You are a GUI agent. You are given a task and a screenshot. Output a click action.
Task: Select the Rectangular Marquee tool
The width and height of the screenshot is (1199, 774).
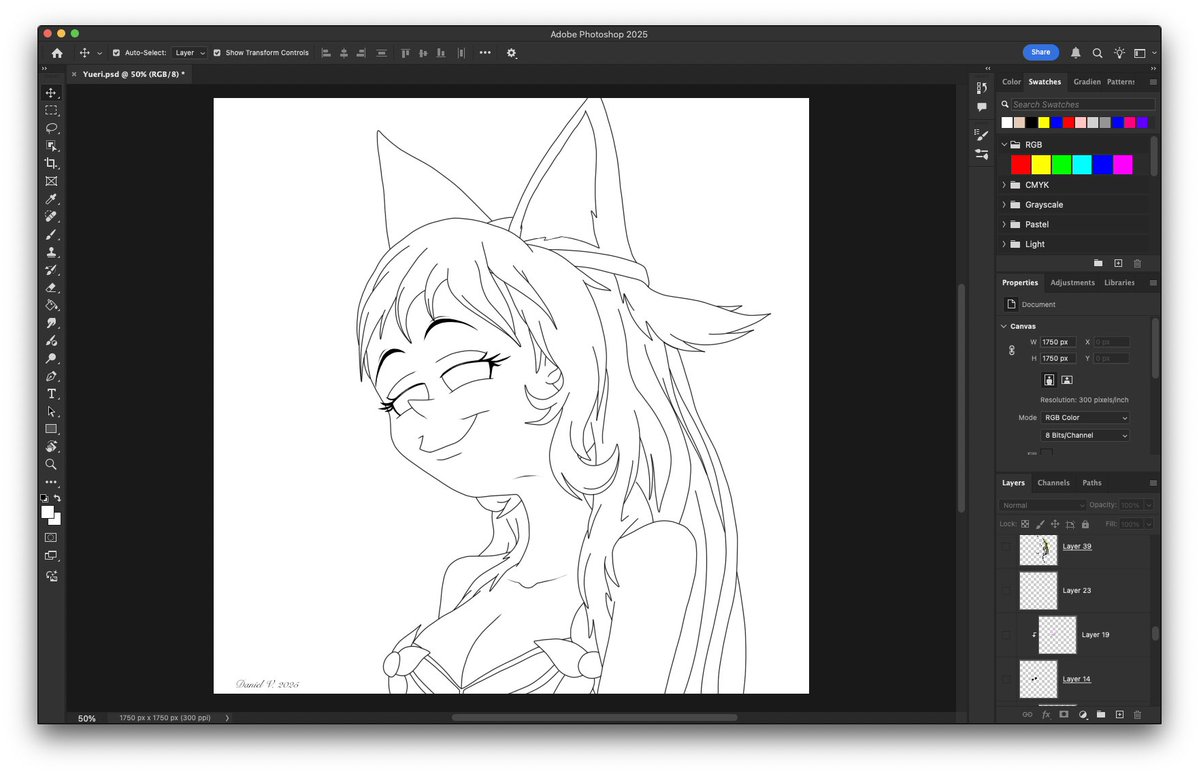51,110
